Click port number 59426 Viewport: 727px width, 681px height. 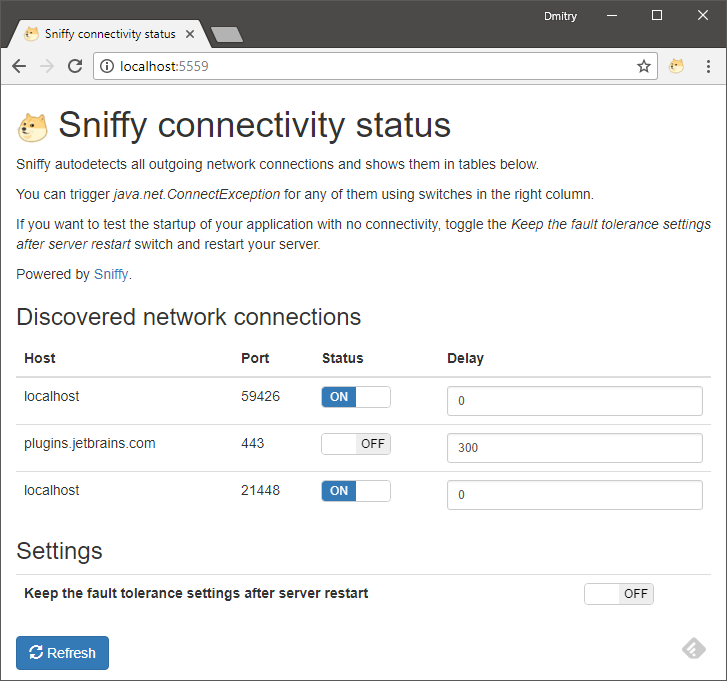tap(260, 396)
